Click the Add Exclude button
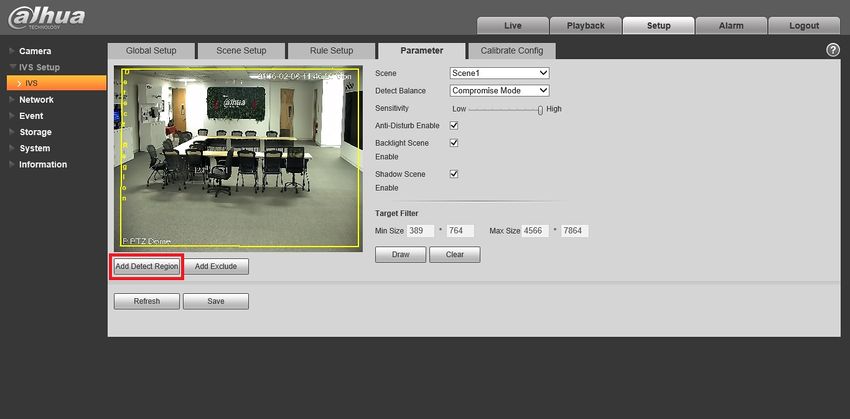850x419 pixels. click(216, 267)
